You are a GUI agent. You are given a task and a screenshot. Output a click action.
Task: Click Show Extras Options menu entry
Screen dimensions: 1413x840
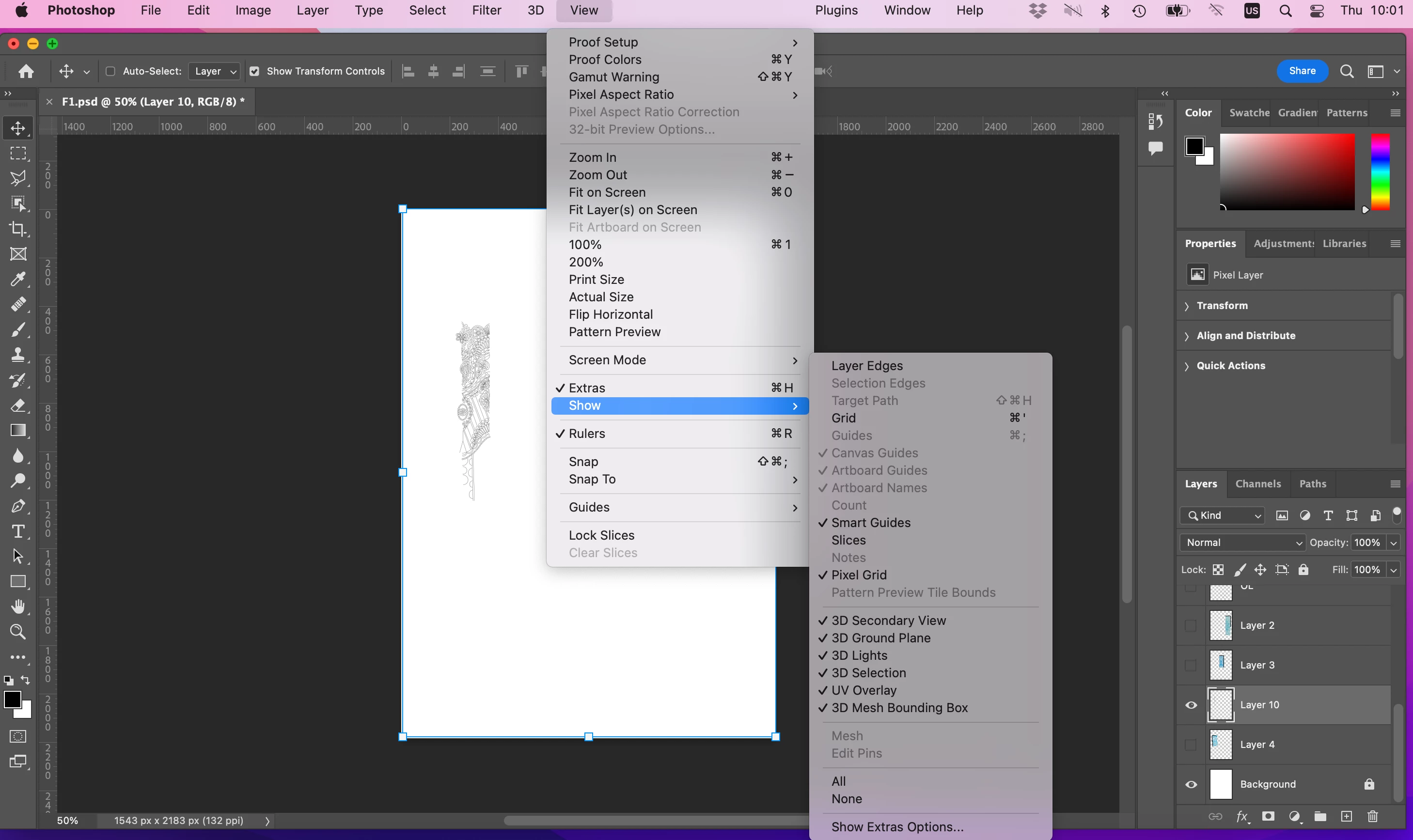coord(897,827)
